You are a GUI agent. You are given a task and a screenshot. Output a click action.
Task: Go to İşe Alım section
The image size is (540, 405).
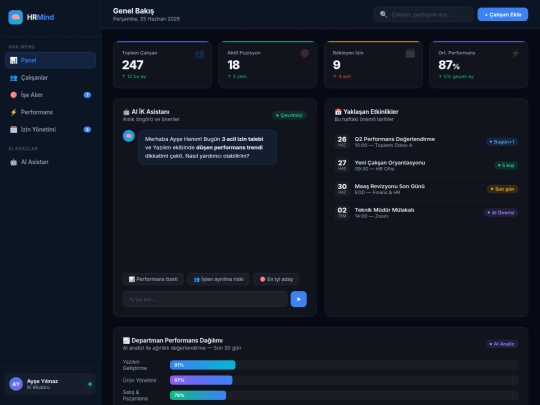[x=50, y=95]
